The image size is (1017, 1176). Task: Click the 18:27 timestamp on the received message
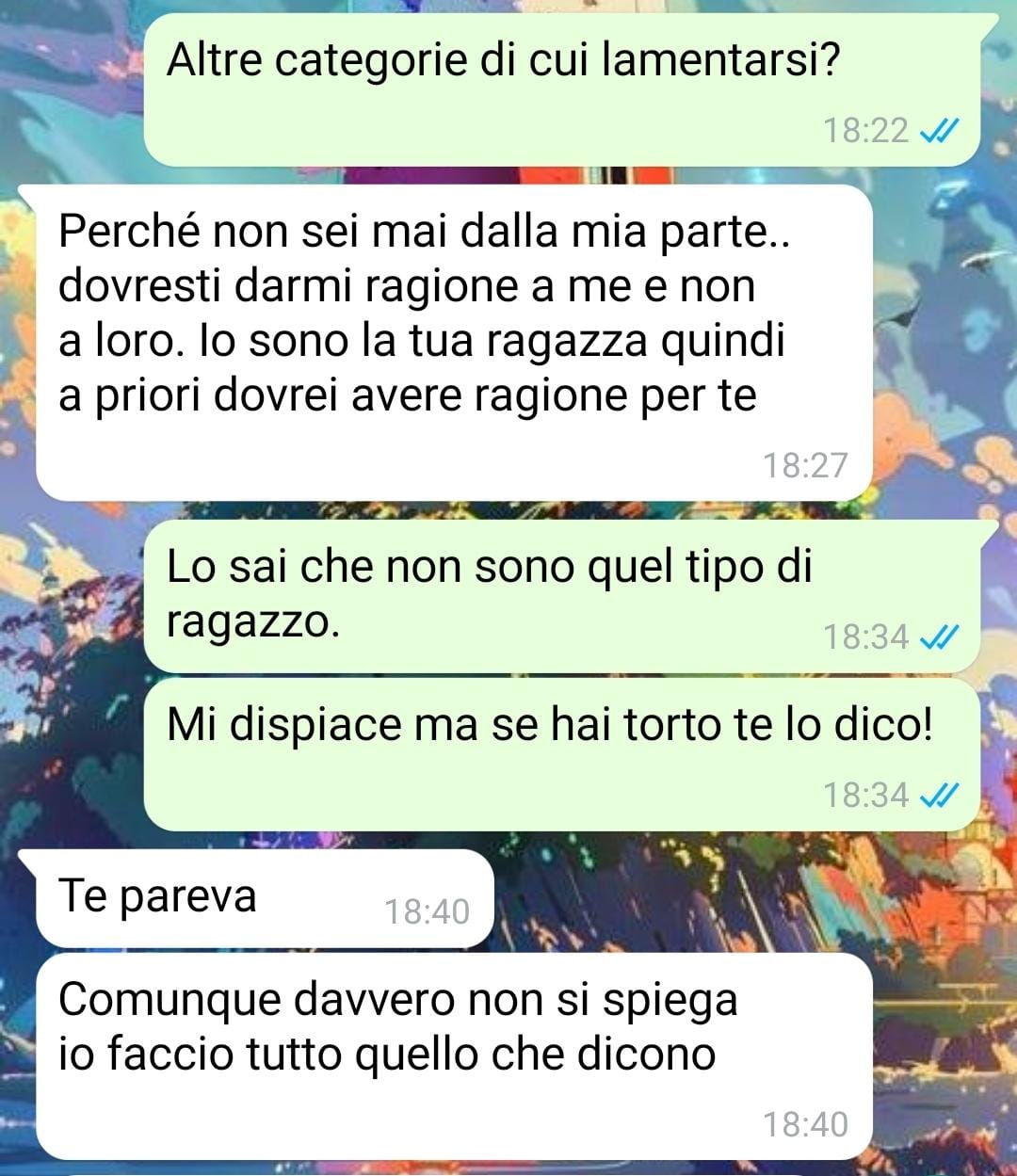pyautogui.click(x=805, y=465)
